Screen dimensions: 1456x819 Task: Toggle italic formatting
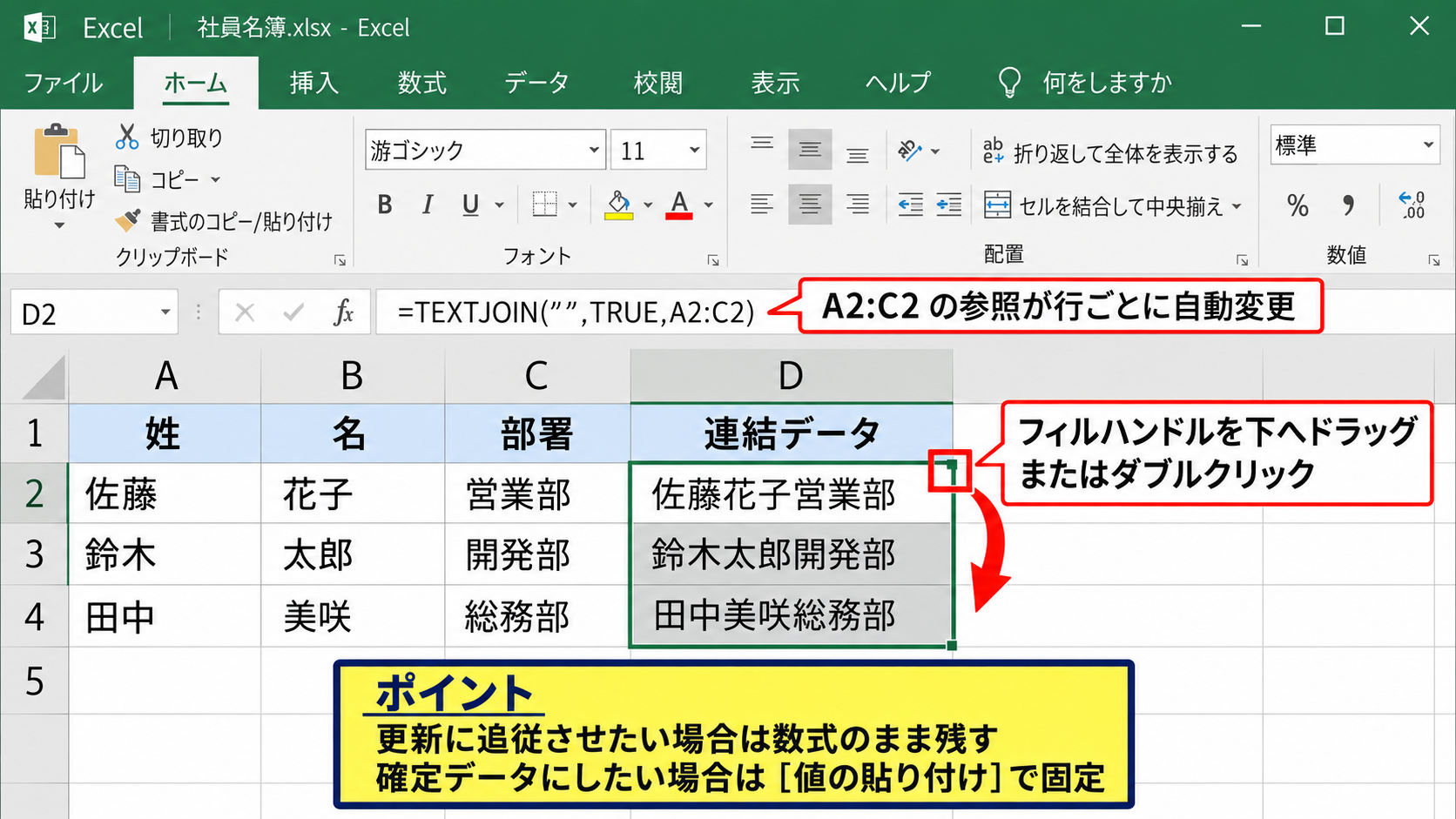pos(427,205)
